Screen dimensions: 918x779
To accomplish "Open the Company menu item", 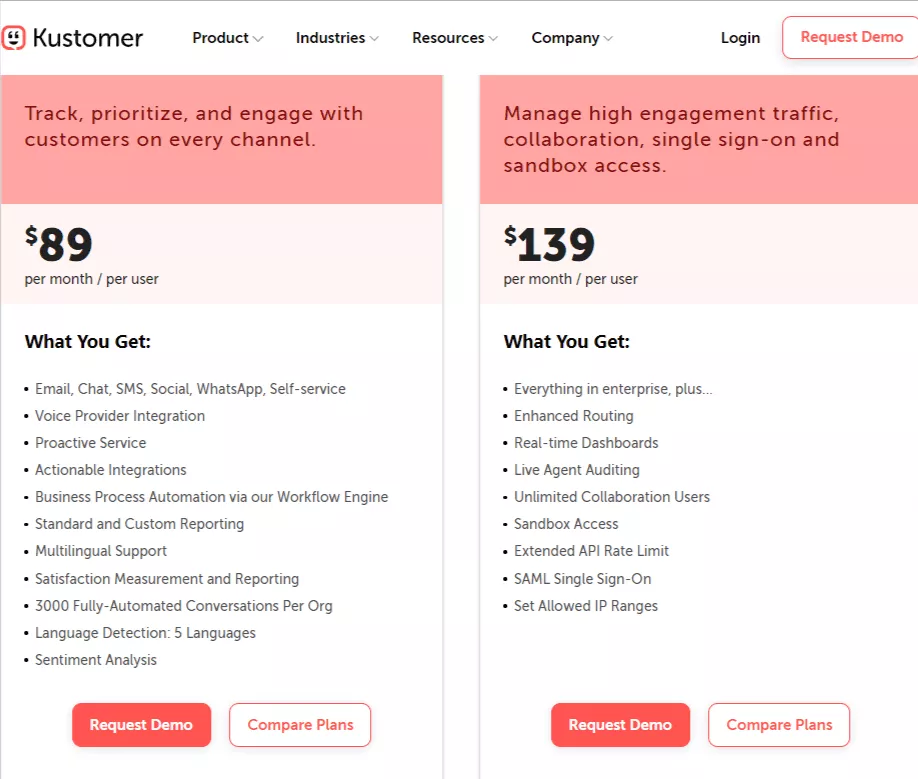I will coord(565,38).
